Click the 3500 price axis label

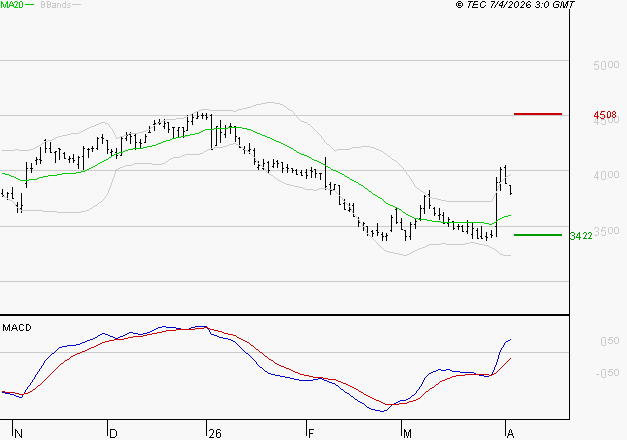click(x=606, y=231)
